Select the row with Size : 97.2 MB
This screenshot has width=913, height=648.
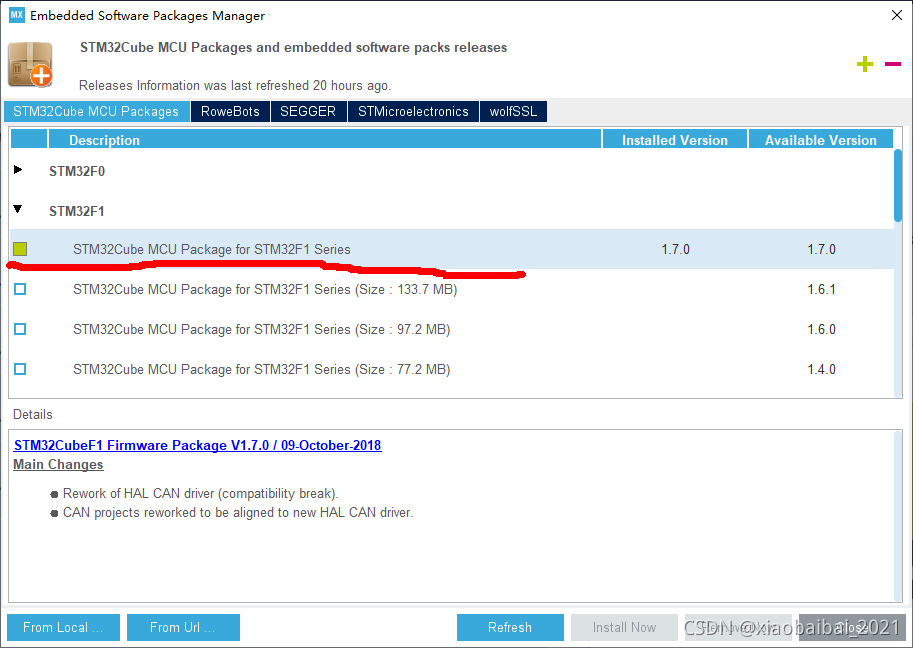451,330
